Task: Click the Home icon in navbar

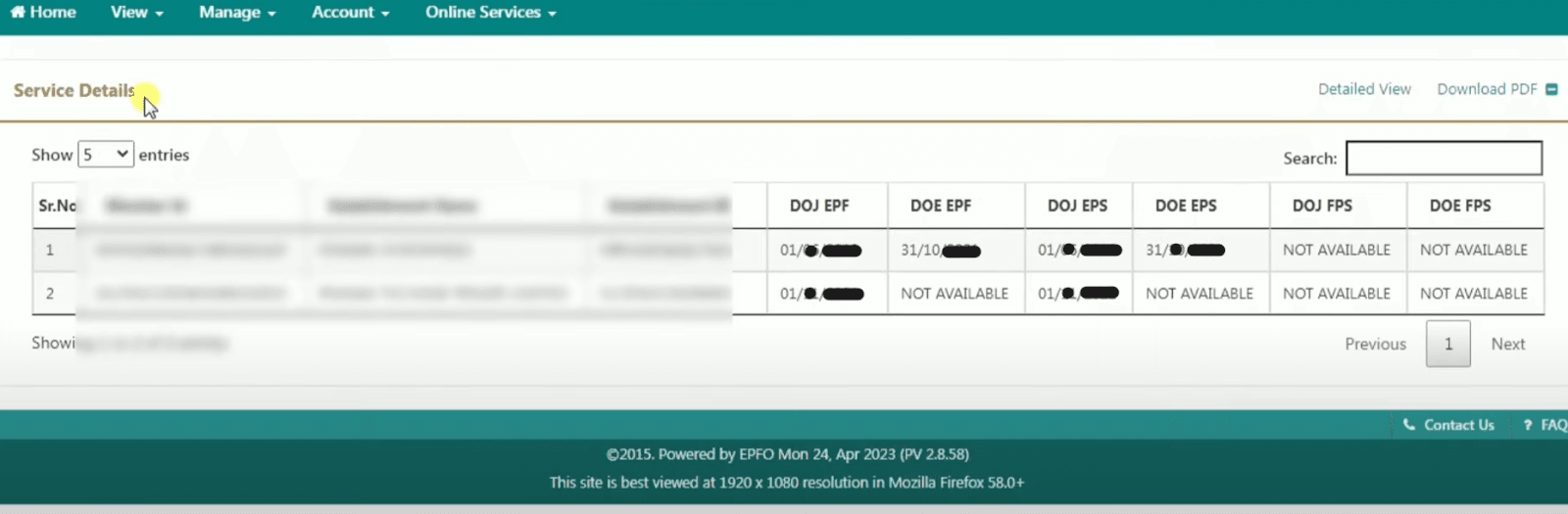Action: (x=18, y=13)
